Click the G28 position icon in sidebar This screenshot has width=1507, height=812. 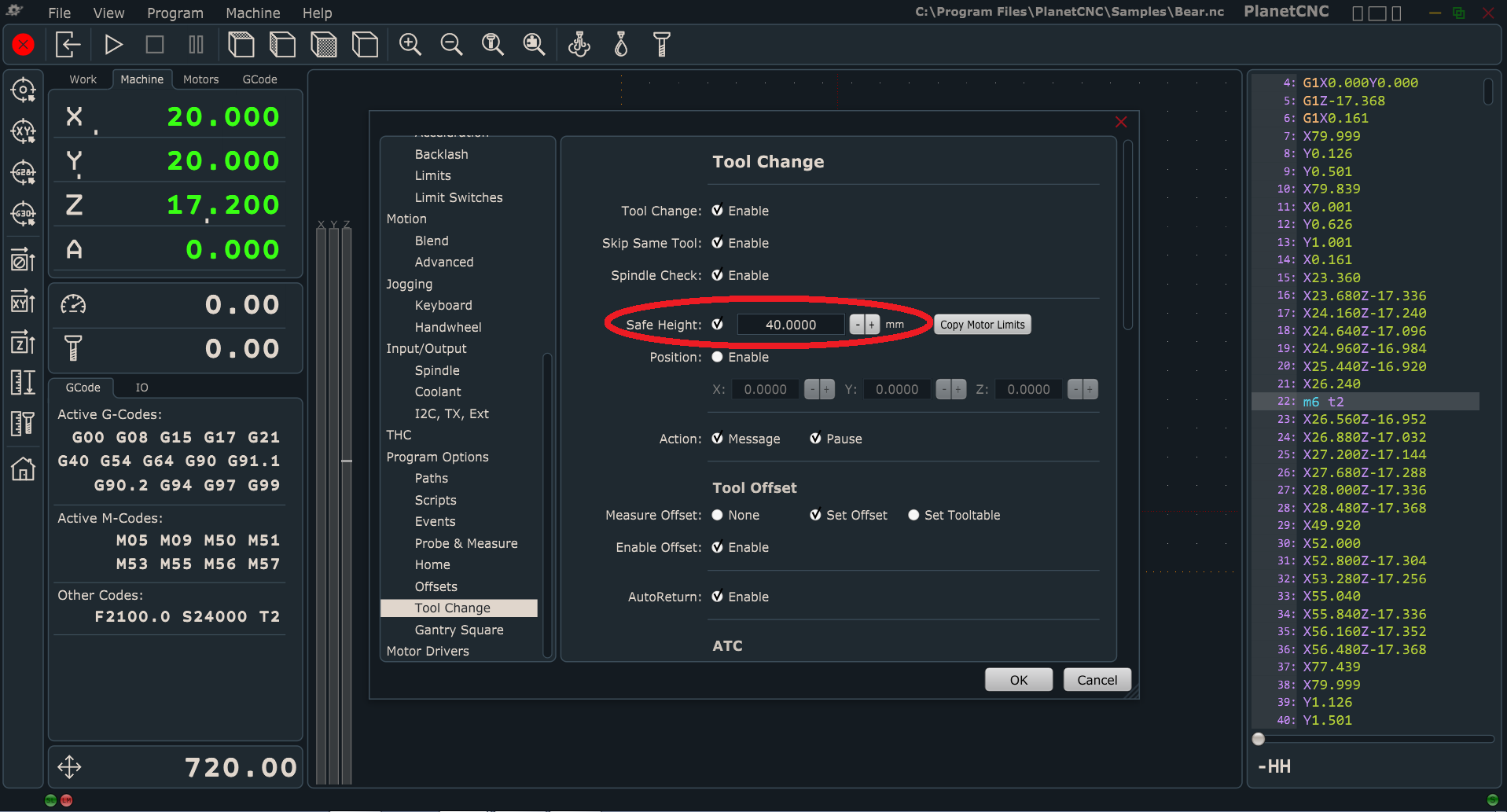[x=23, y=172]
